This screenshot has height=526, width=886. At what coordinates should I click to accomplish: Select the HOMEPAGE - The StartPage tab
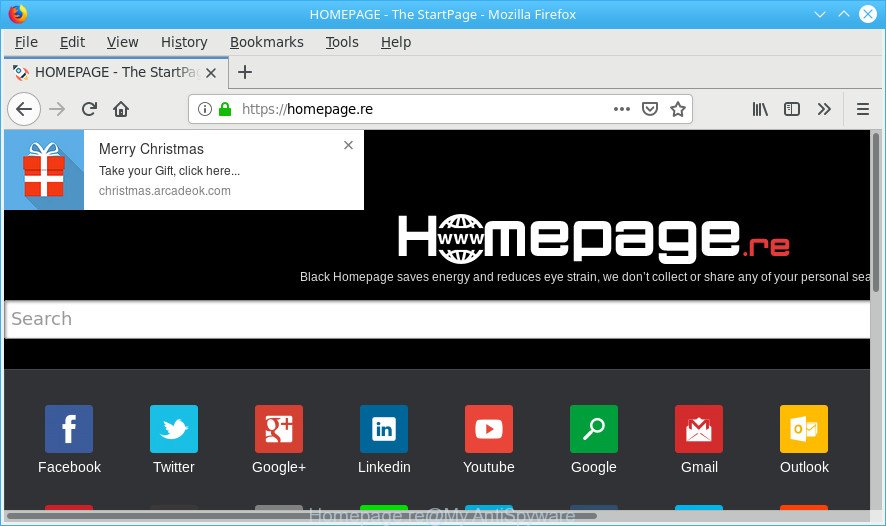116,72
